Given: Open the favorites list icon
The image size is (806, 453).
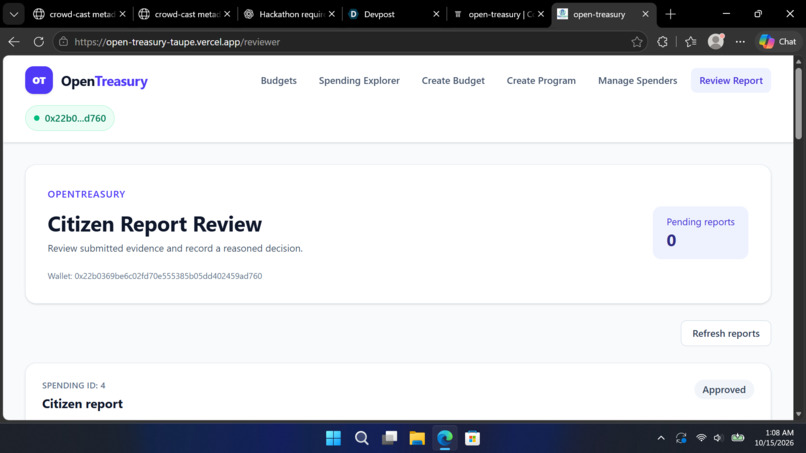Looking at the screenshot, I should [690, 42].
